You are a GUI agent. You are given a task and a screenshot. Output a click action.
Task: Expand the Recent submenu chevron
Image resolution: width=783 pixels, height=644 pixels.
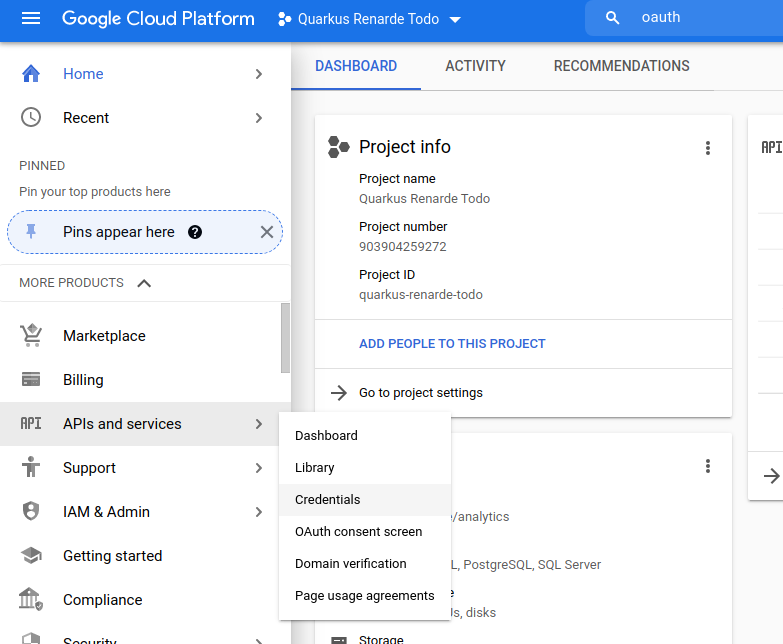[259, 118]
